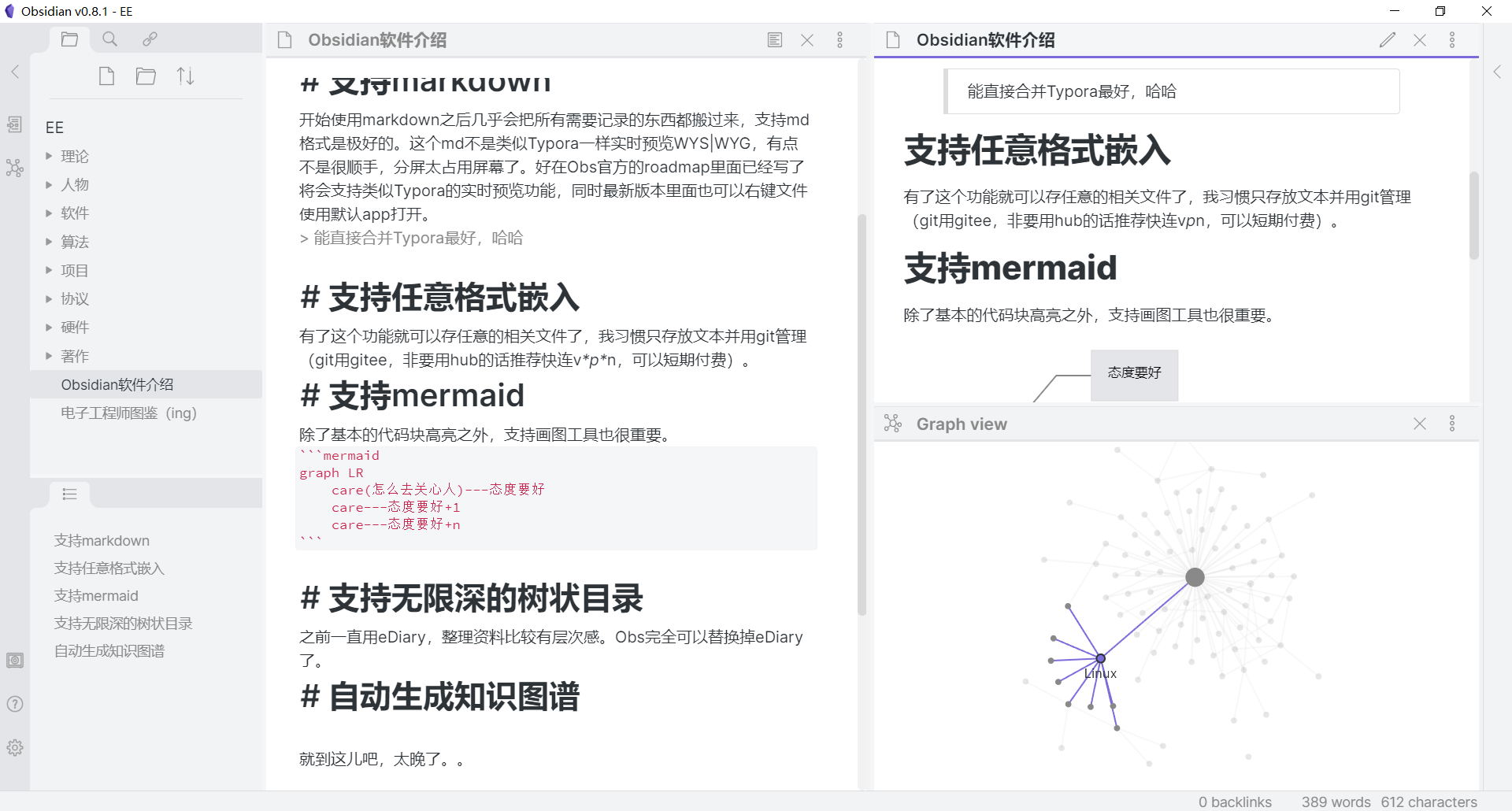The image size is (1512, 811).
Task: Select the EE vault root label
Action: [54, 128]
